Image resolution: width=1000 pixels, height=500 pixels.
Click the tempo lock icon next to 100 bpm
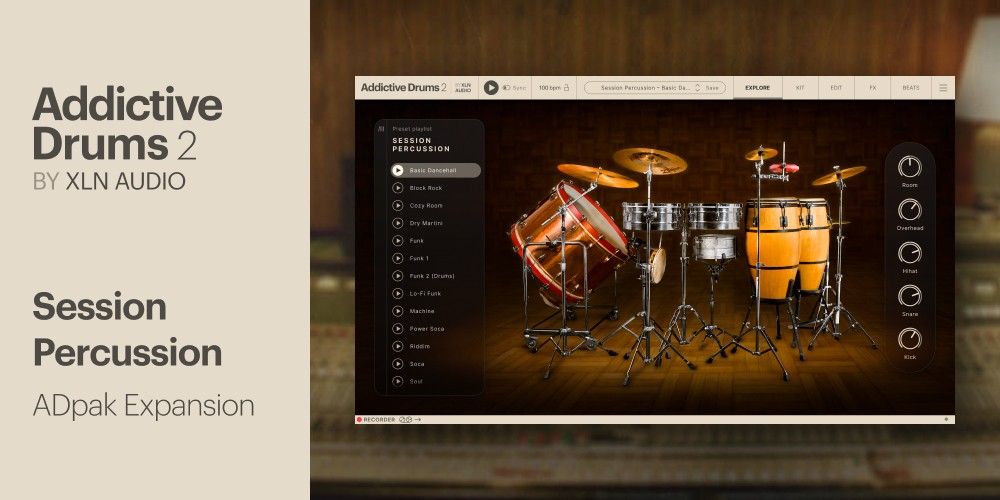coord(566,88)
